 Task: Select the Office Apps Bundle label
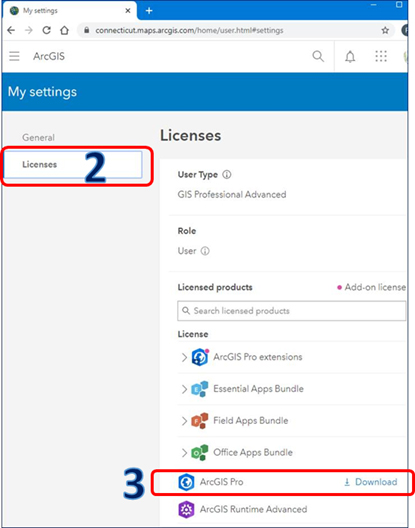[x=253, y=452]
